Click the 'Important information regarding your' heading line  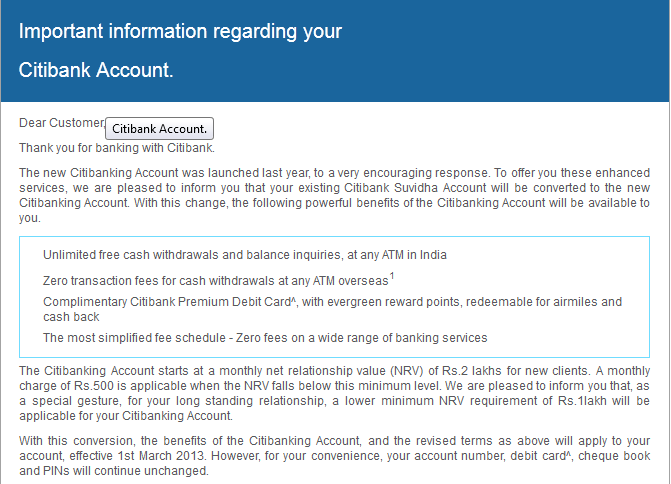tap(181, 31)
